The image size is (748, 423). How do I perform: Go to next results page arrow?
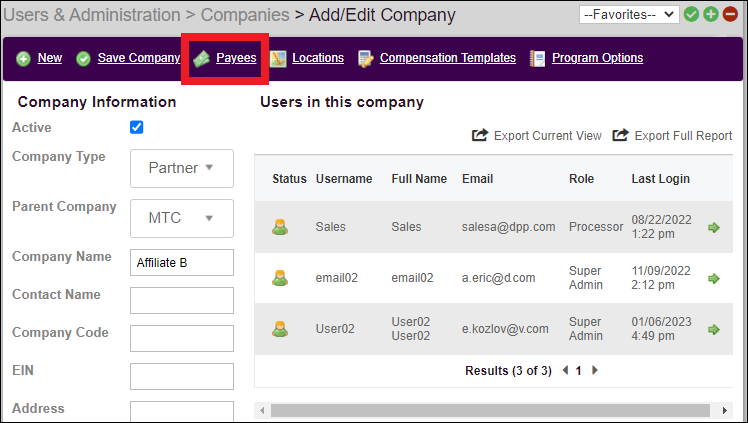coord(596,370)
